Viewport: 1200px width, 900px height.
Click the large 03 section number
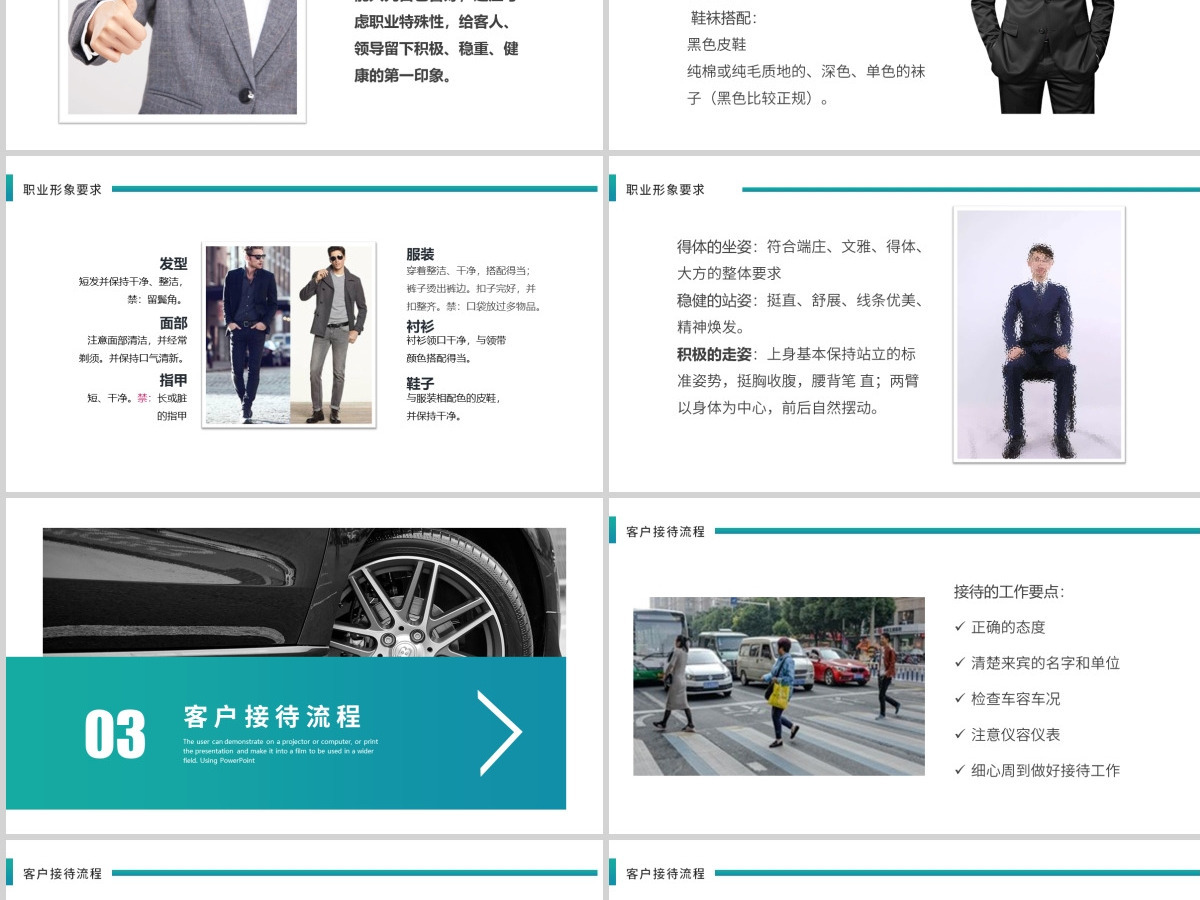[x=115, y=735]
